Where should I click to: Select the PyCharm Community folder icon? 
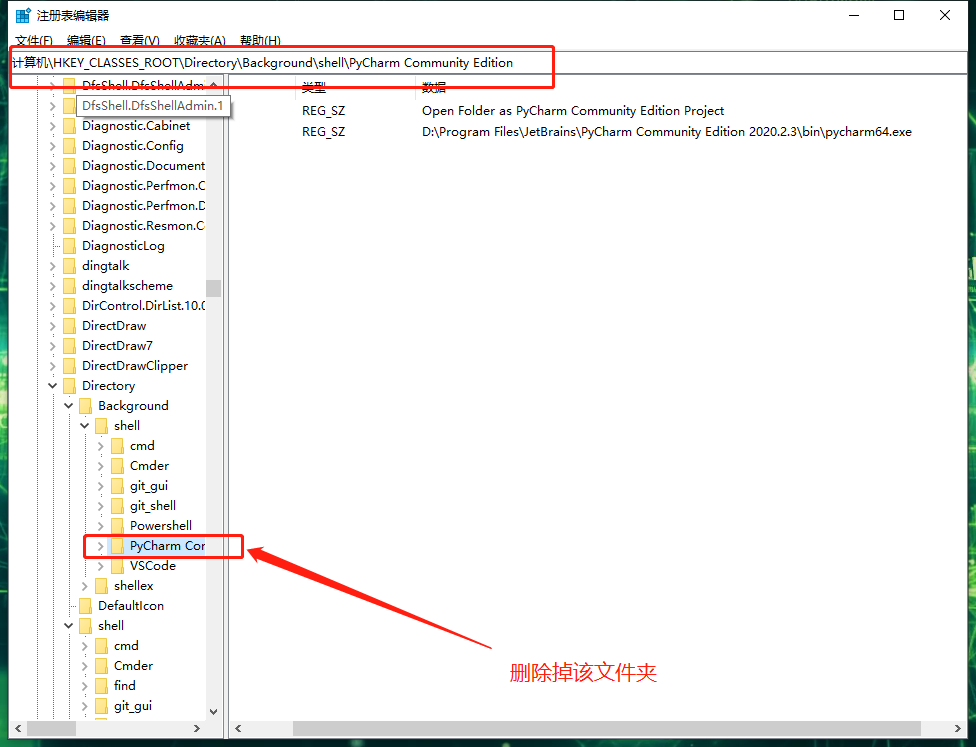click(x=117, y=546)
